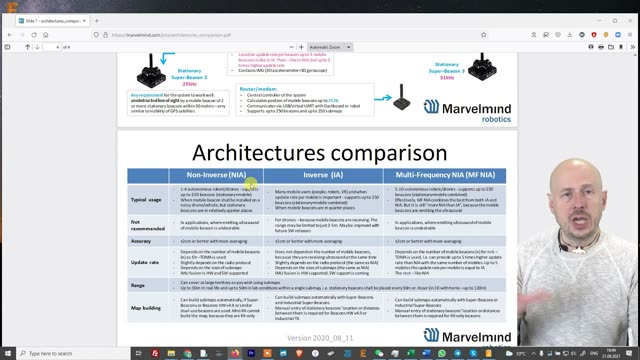The image size is (640, 360).
Task: Select the architectures_comparison browser tab
Action: click(52, 21)
